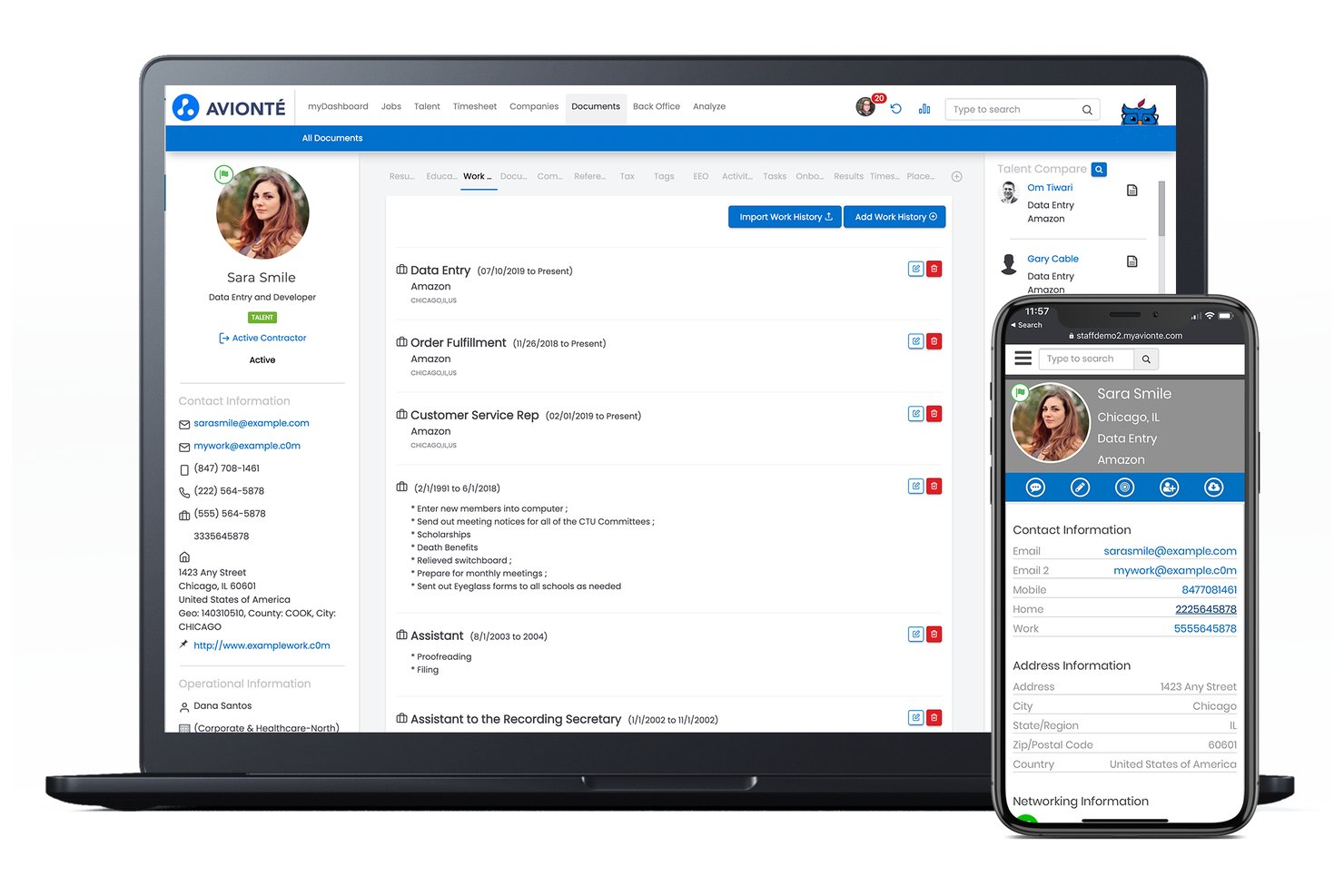The image size is (1344, 896).
Task: Tap the add person icon on phone
Action: pos(1169,487)
